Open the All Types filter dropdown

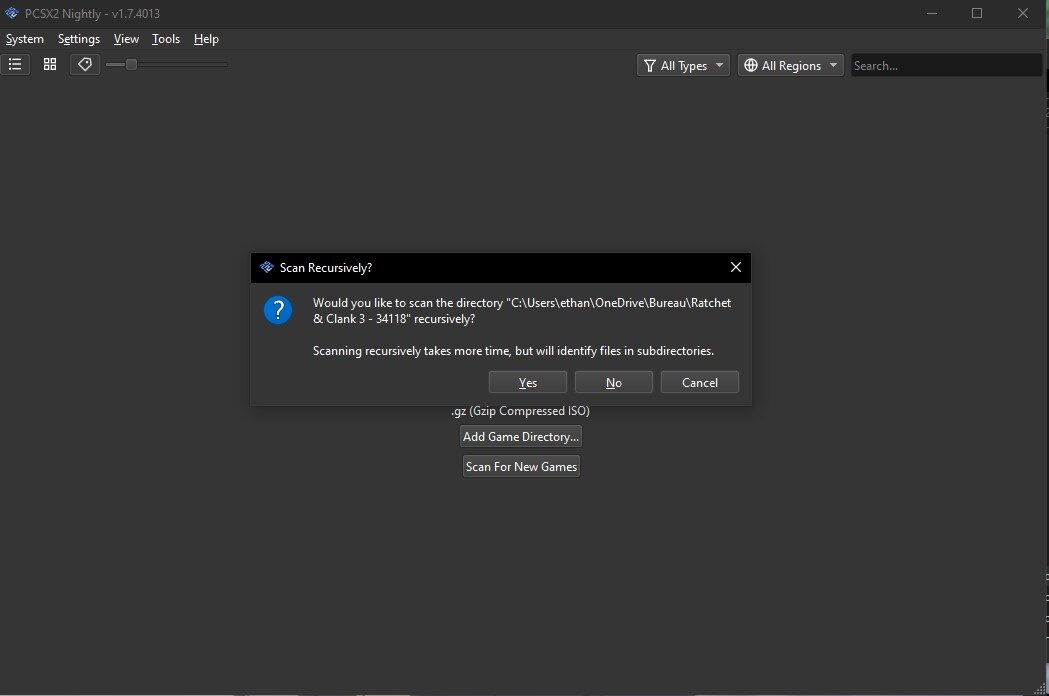[x=683, y=66]
